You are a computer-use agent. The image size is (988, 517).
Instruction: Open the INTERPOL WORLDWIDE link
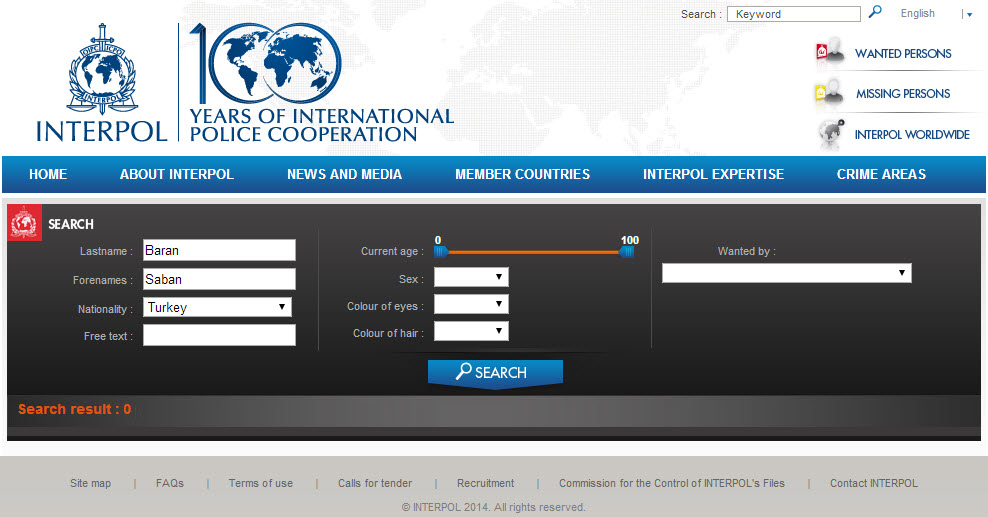coord(912,135)
